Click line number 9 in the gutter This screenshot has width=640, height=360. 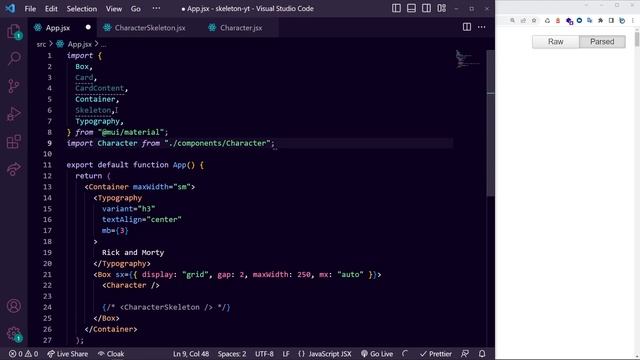pyautogui.click(x=49, y=143)
